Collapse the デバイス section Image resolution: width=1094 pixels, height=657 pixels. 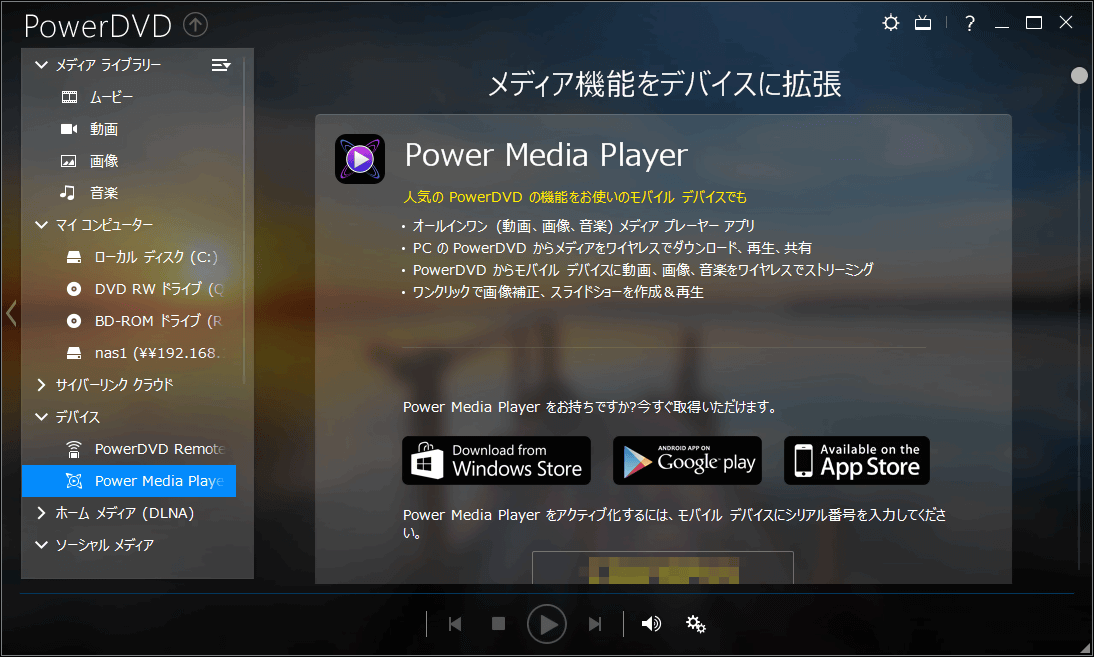tap(41, 417)
